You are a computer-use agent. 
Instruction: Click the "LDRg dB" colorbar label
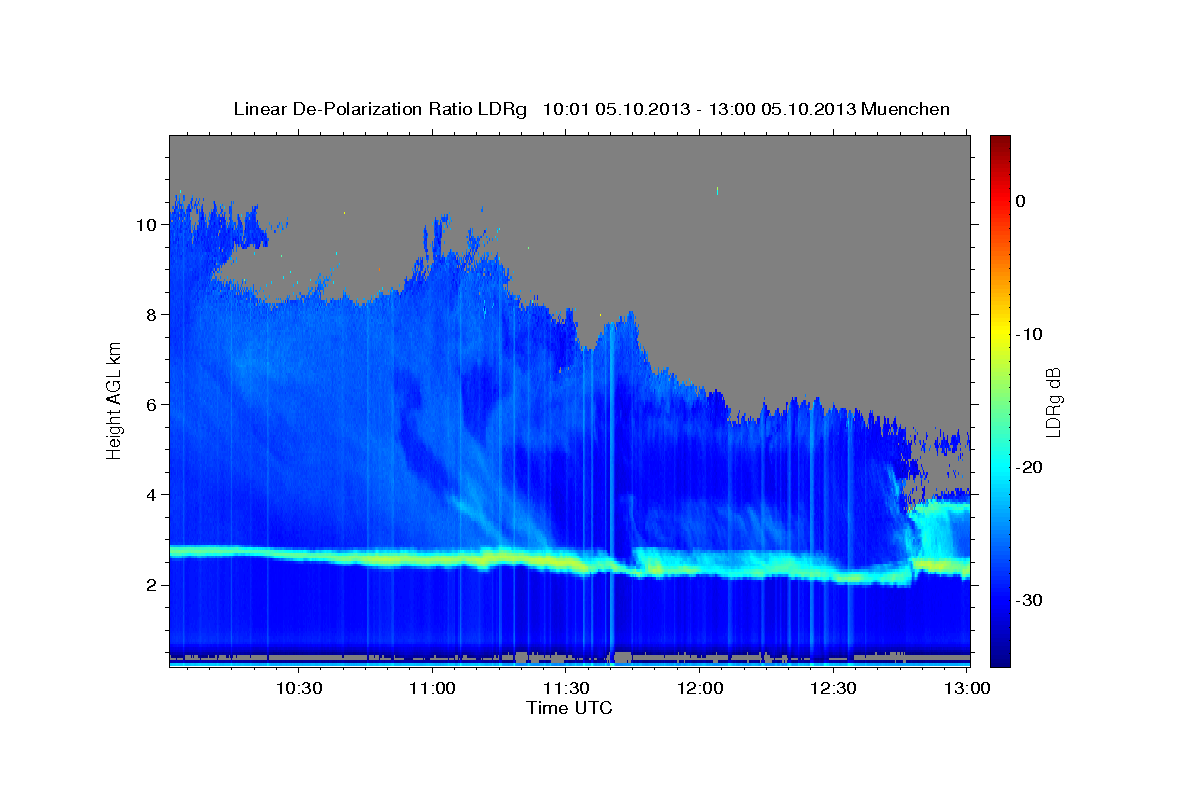click(x=1053, y=402)
